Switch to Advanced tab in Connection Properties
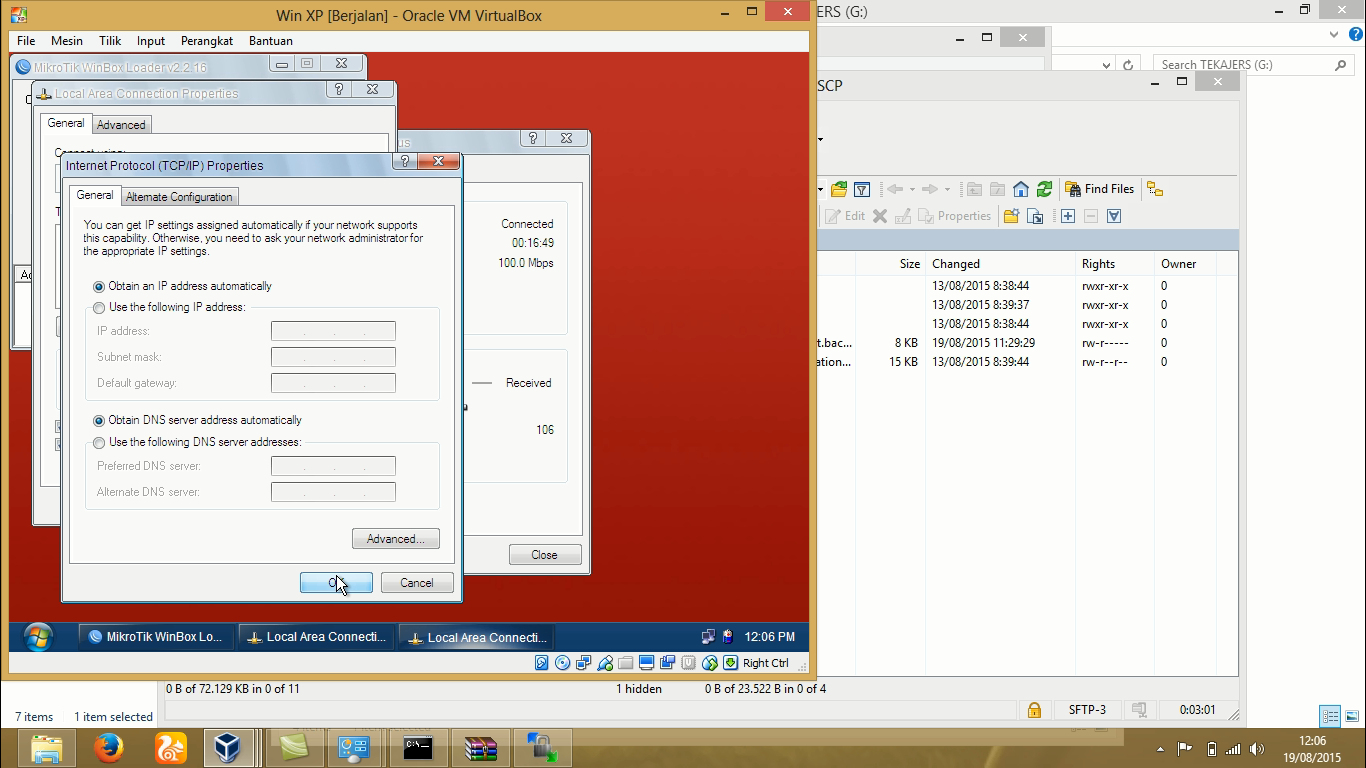The height and width of the screenshot is (768, 1366). tap(121, 125)
